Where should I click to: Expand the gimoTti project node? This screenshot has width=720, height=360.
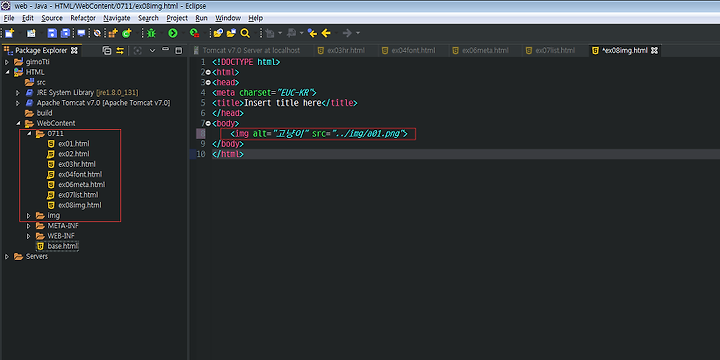7,62
